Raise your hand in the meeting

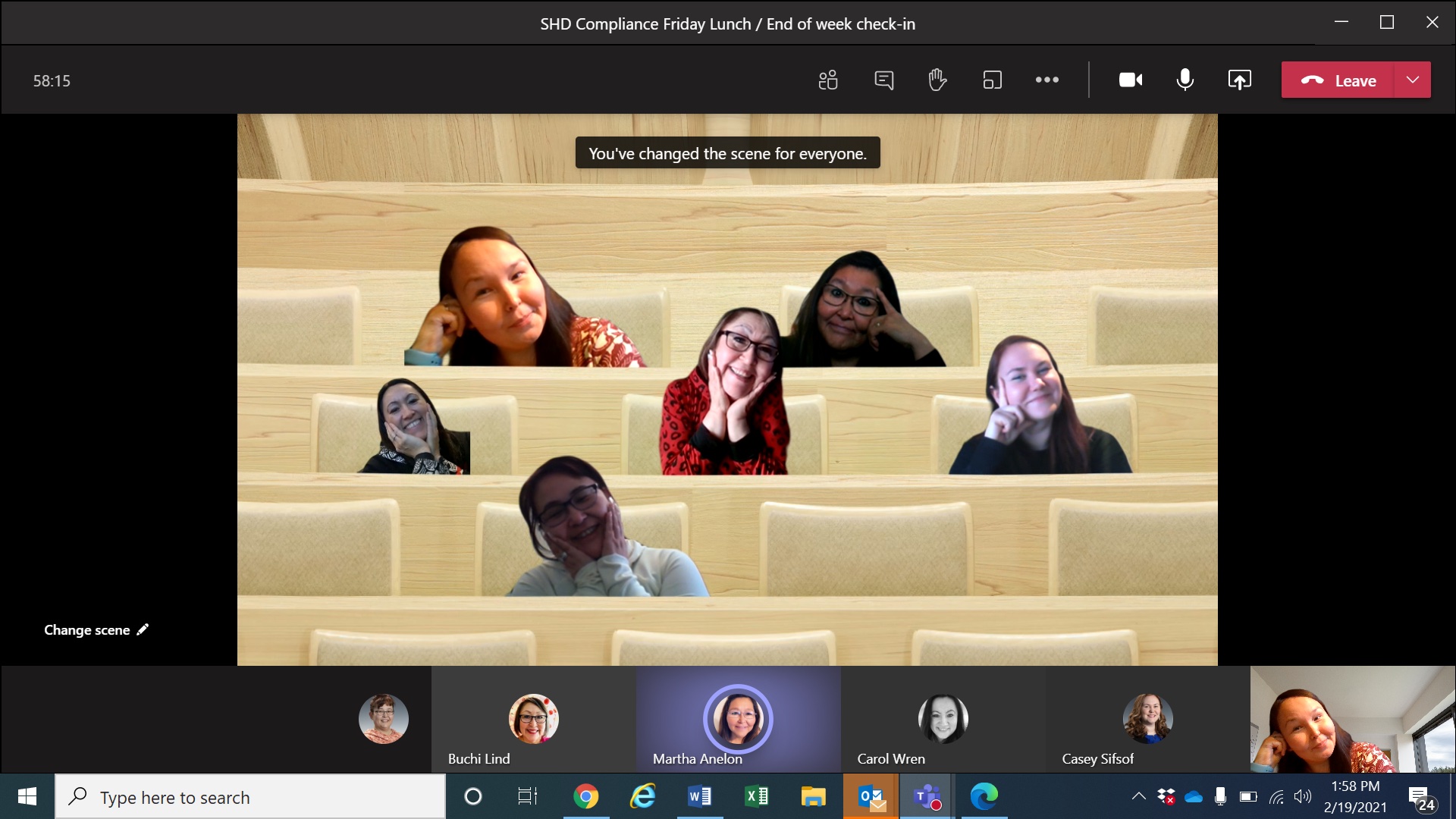click(x=937, y=80)
